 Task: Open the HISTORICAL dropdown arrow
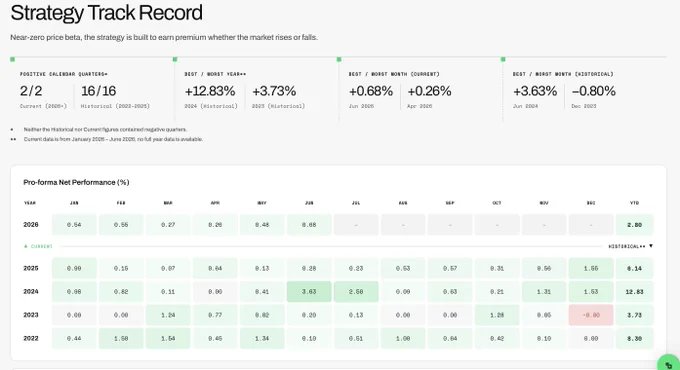coord(651,246)
